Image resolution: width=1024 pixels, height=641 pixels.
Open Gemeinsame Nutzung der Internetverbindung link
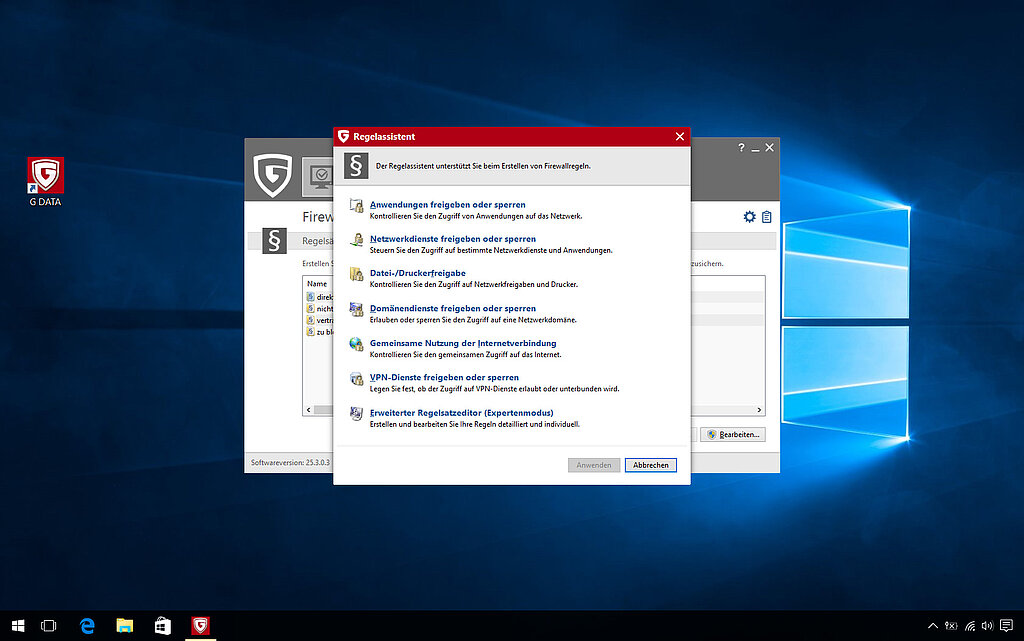[x=463, y=343]
